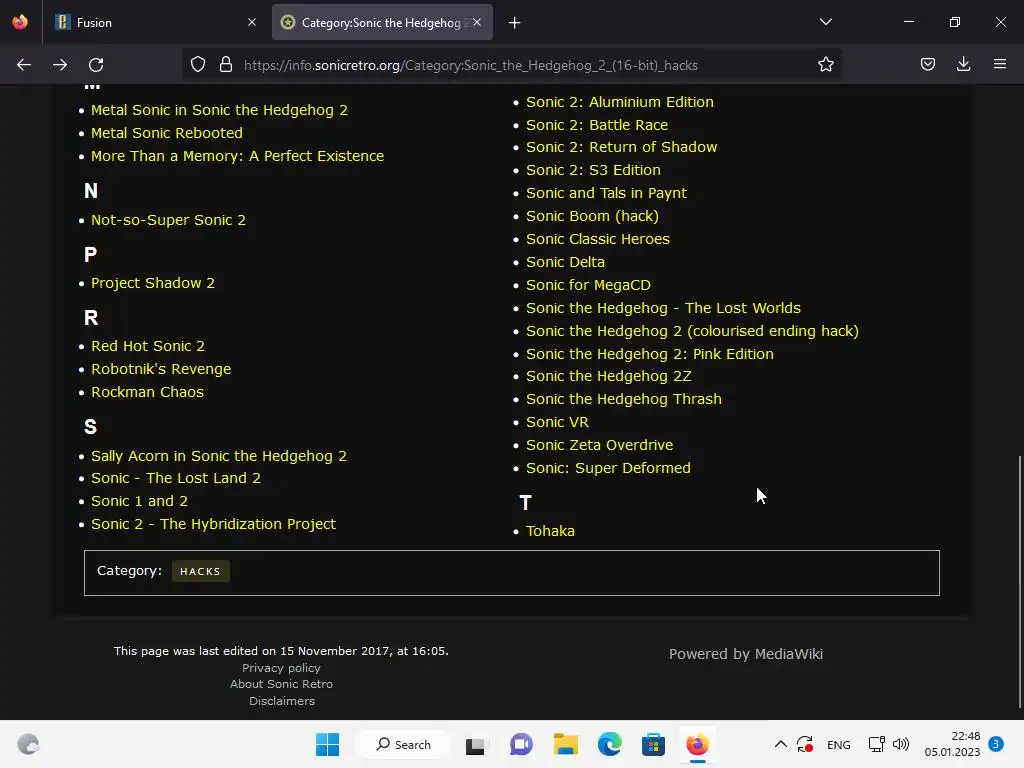Open Metal Sonic in Sonic the Hedgehog 2
The width and height of the screenshot is (1024, 768).
pos(219,110)
